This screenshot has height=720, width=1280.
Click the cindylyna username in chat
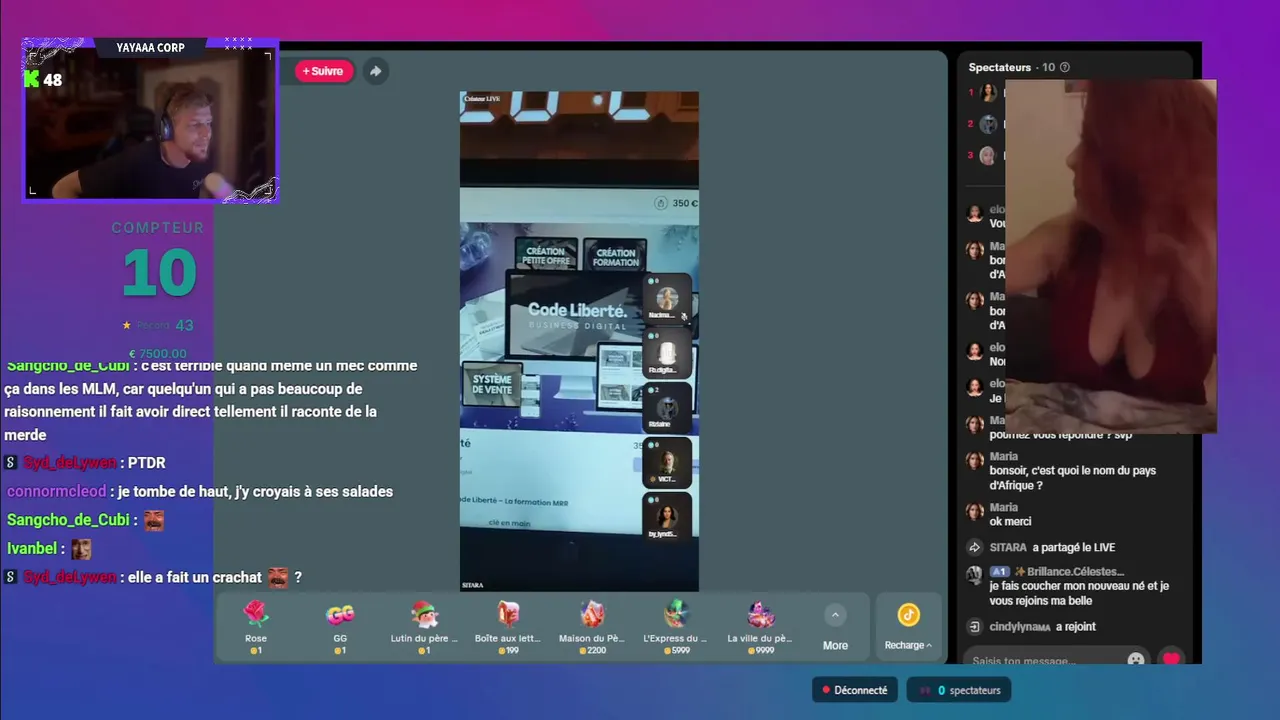1019,627
